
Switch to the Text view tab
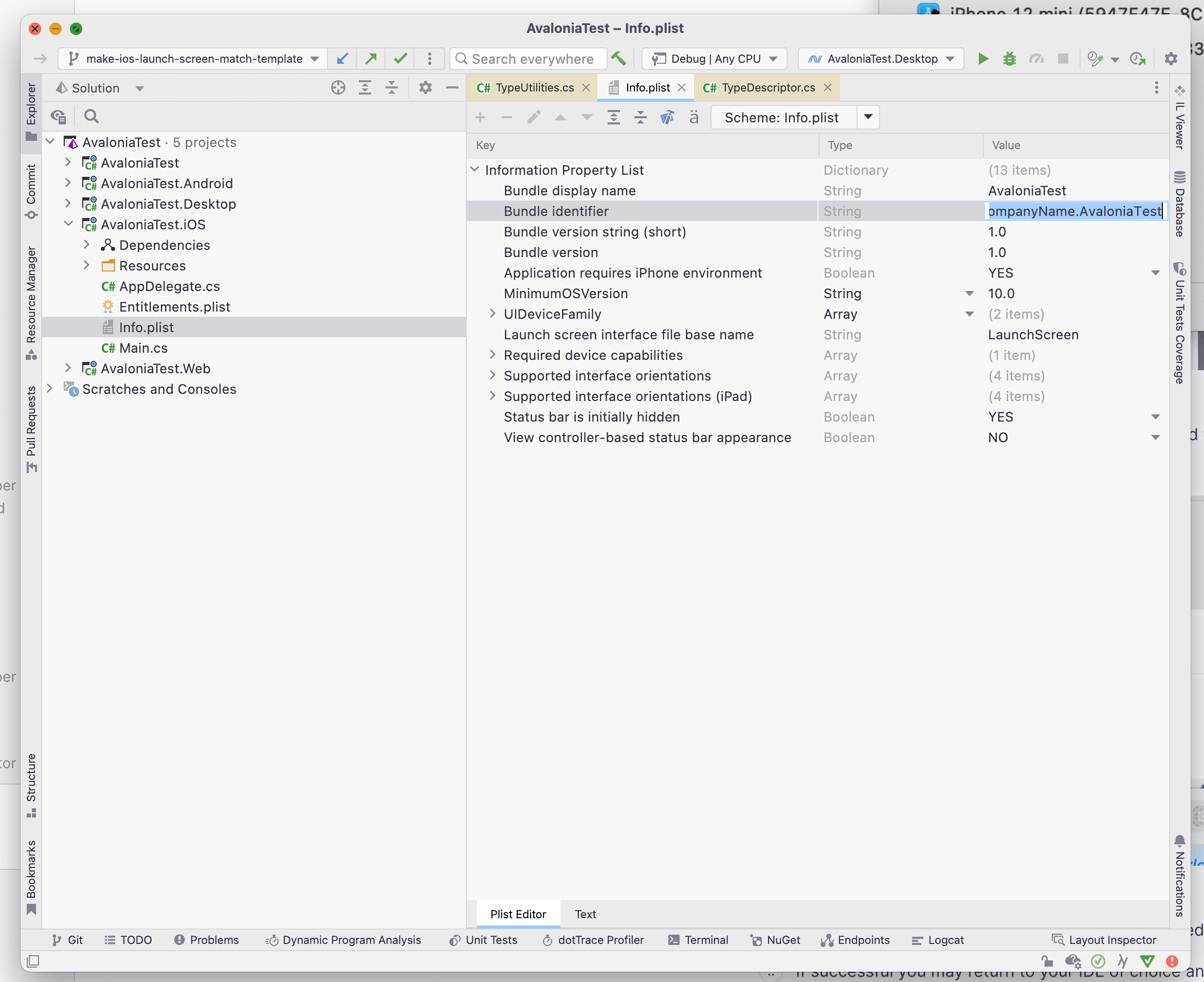(586, 914)
